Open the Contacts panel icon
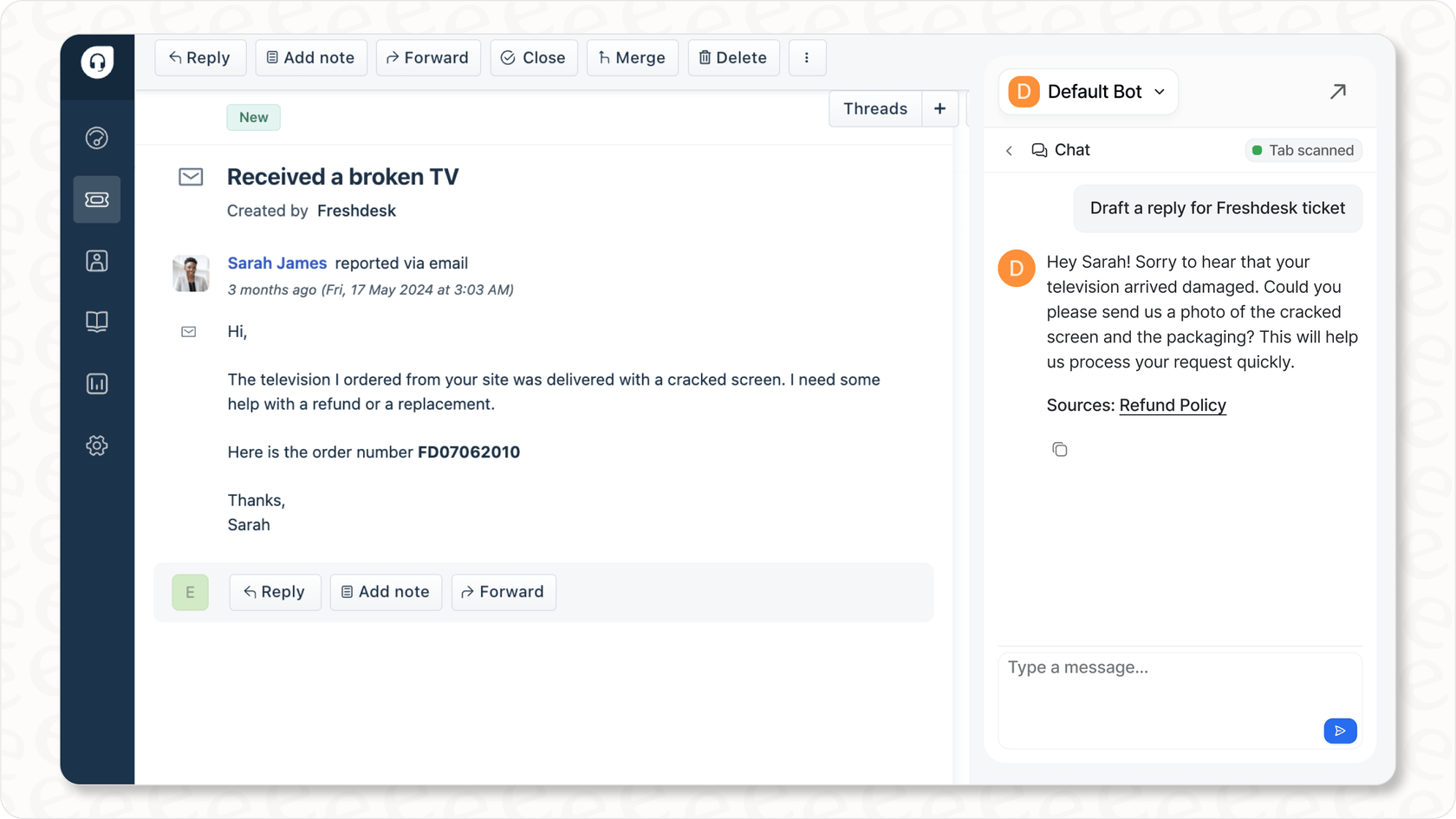This screenshot has width=1456, height=819. tap(96, 260)
